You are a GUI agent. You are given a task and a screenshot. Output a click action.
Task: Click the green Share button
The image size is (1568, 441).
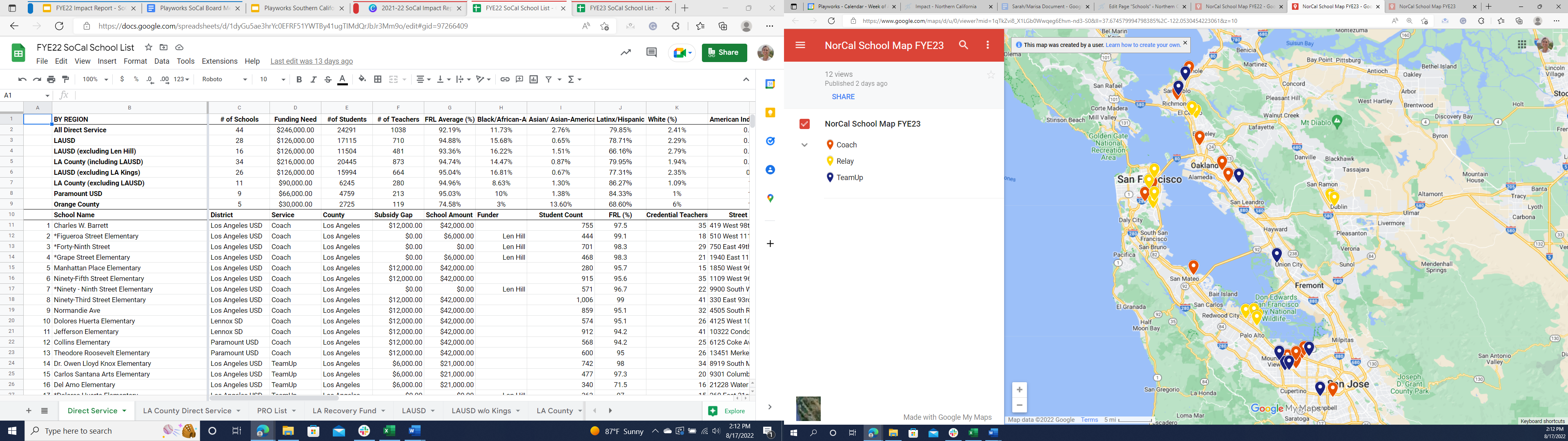pyautogui.click(x=724, y=52)
